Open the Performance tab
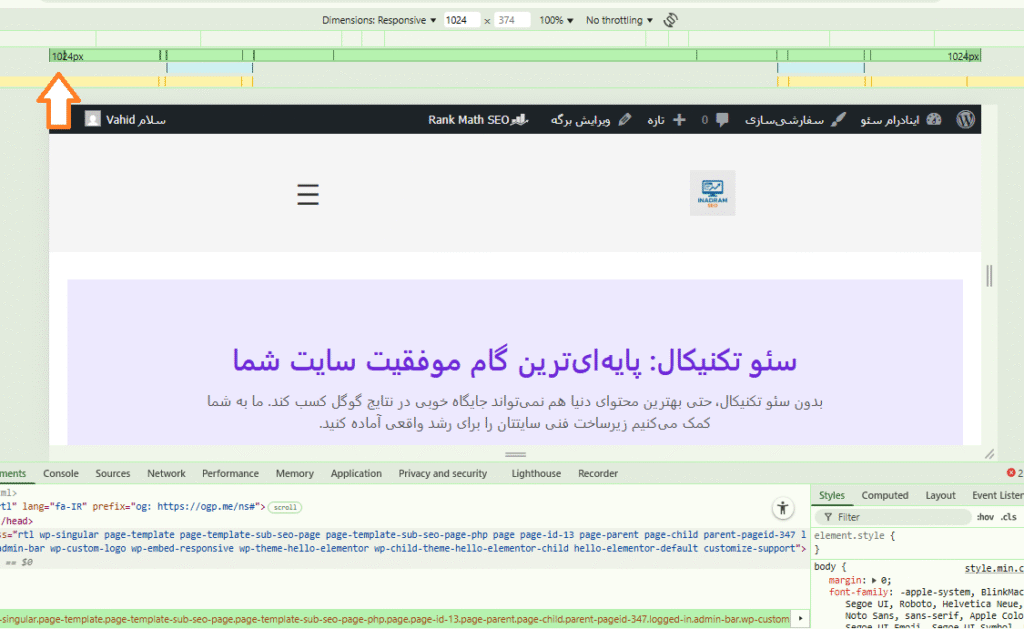Screen dimensions: 1024x629 pos(230,474)
